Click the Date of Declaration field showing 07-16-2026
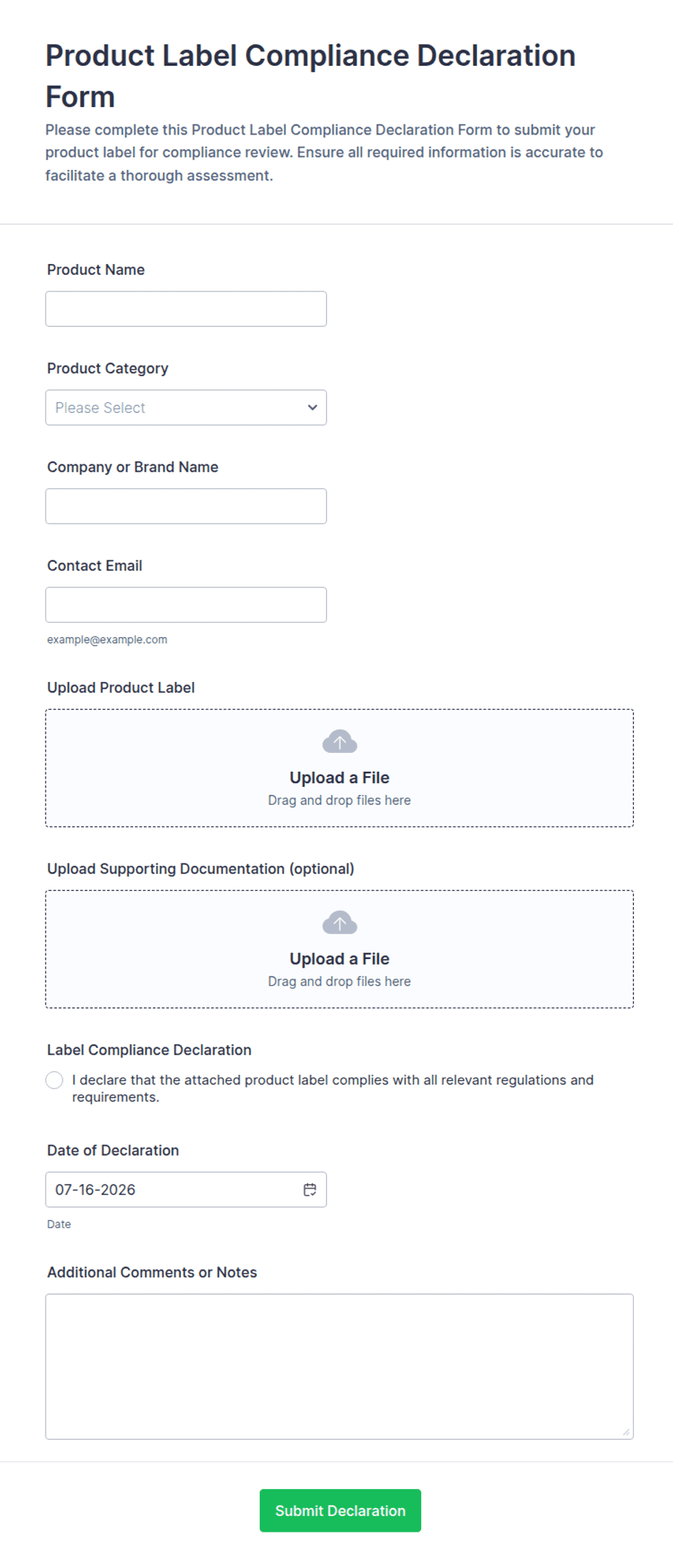Screen dimensions: 673x1568 coord(186,1190)
